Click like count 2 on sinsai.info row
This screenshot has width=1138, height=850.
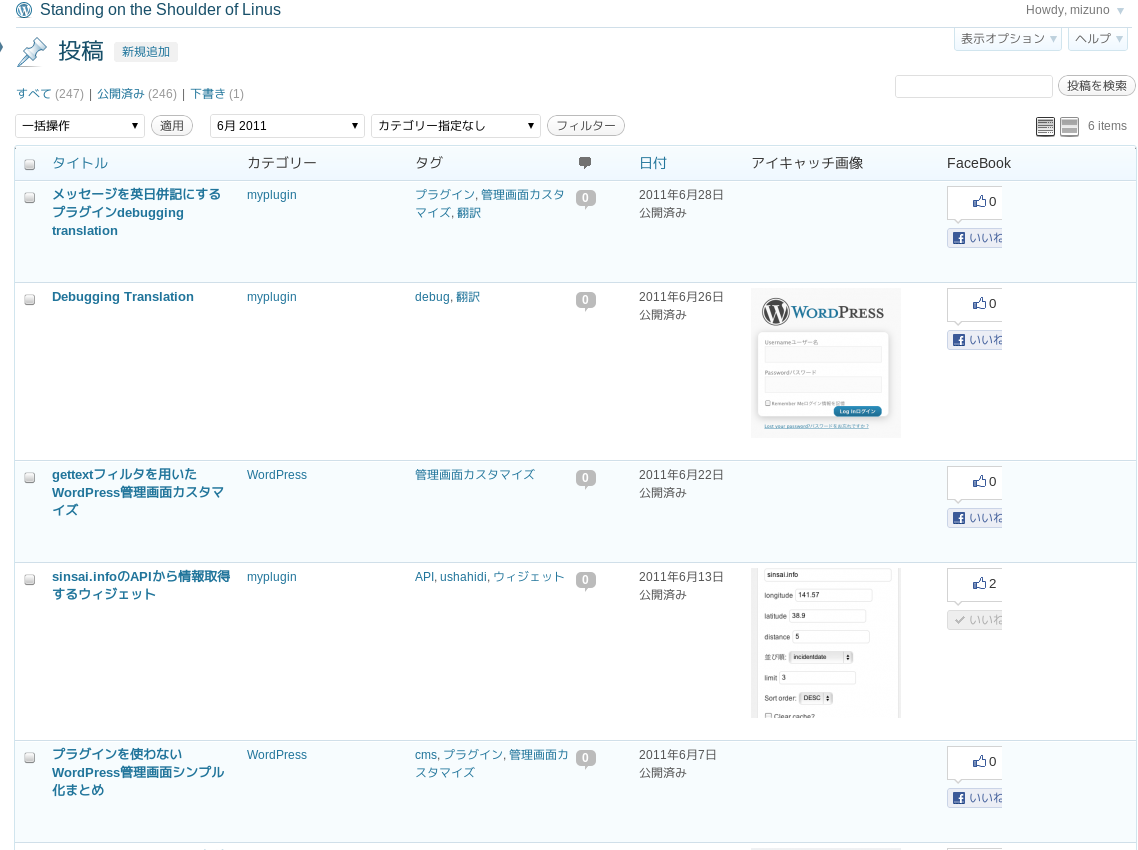(975, 584)
